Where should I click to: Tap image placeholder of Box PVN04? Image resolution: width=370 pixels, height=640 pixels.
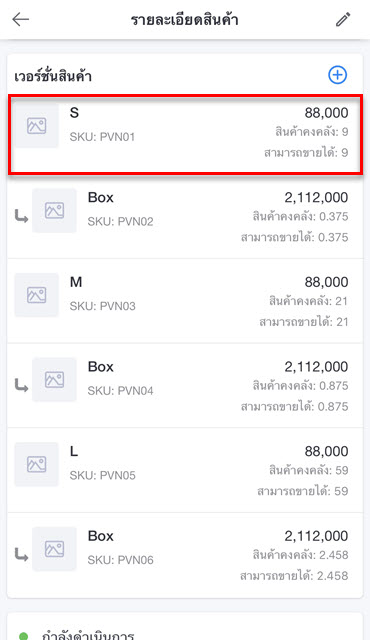tap(54, 380)
